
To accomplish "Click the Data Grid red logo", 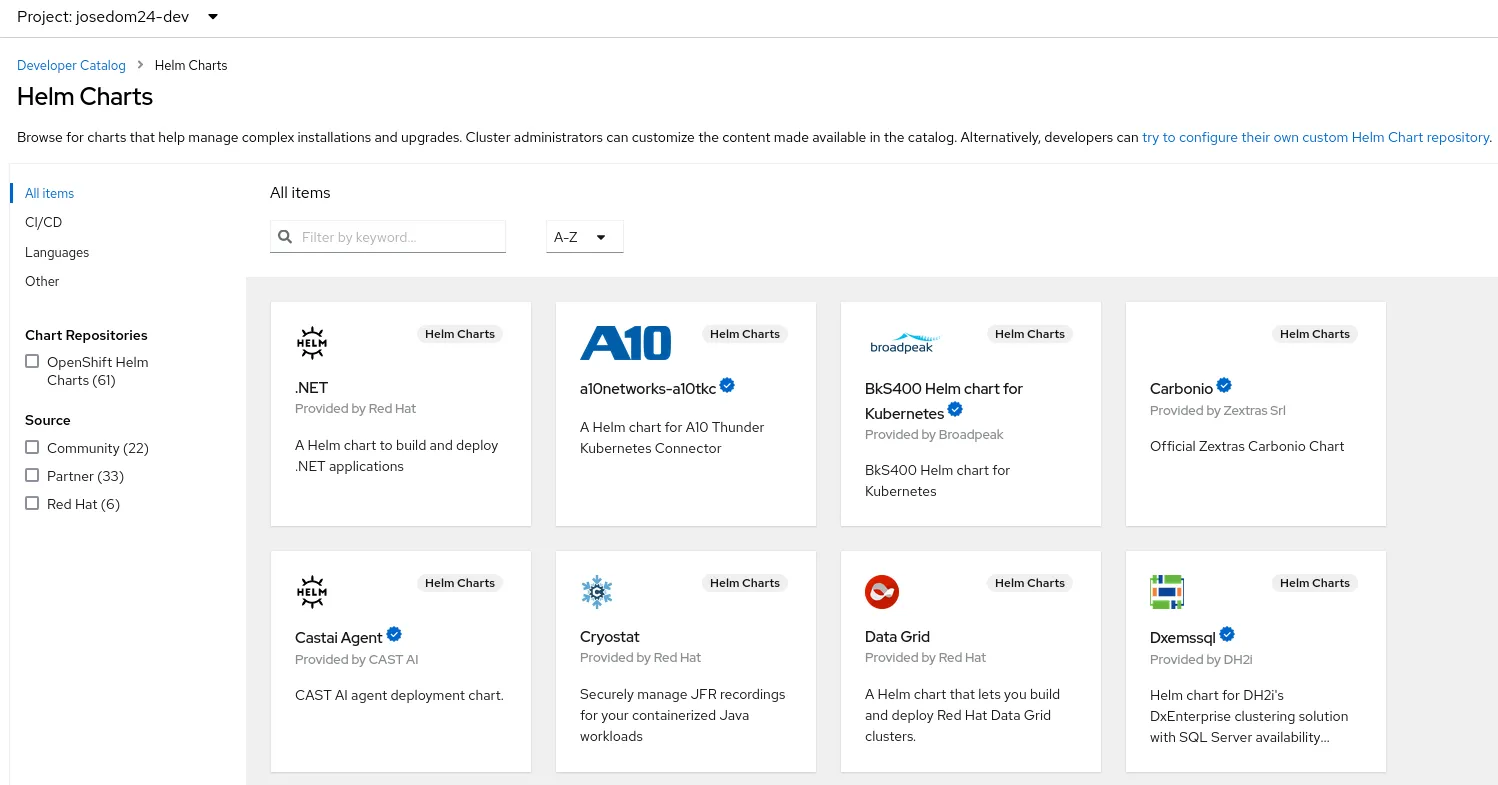I will pyautogui.click(x=882, y=592).
